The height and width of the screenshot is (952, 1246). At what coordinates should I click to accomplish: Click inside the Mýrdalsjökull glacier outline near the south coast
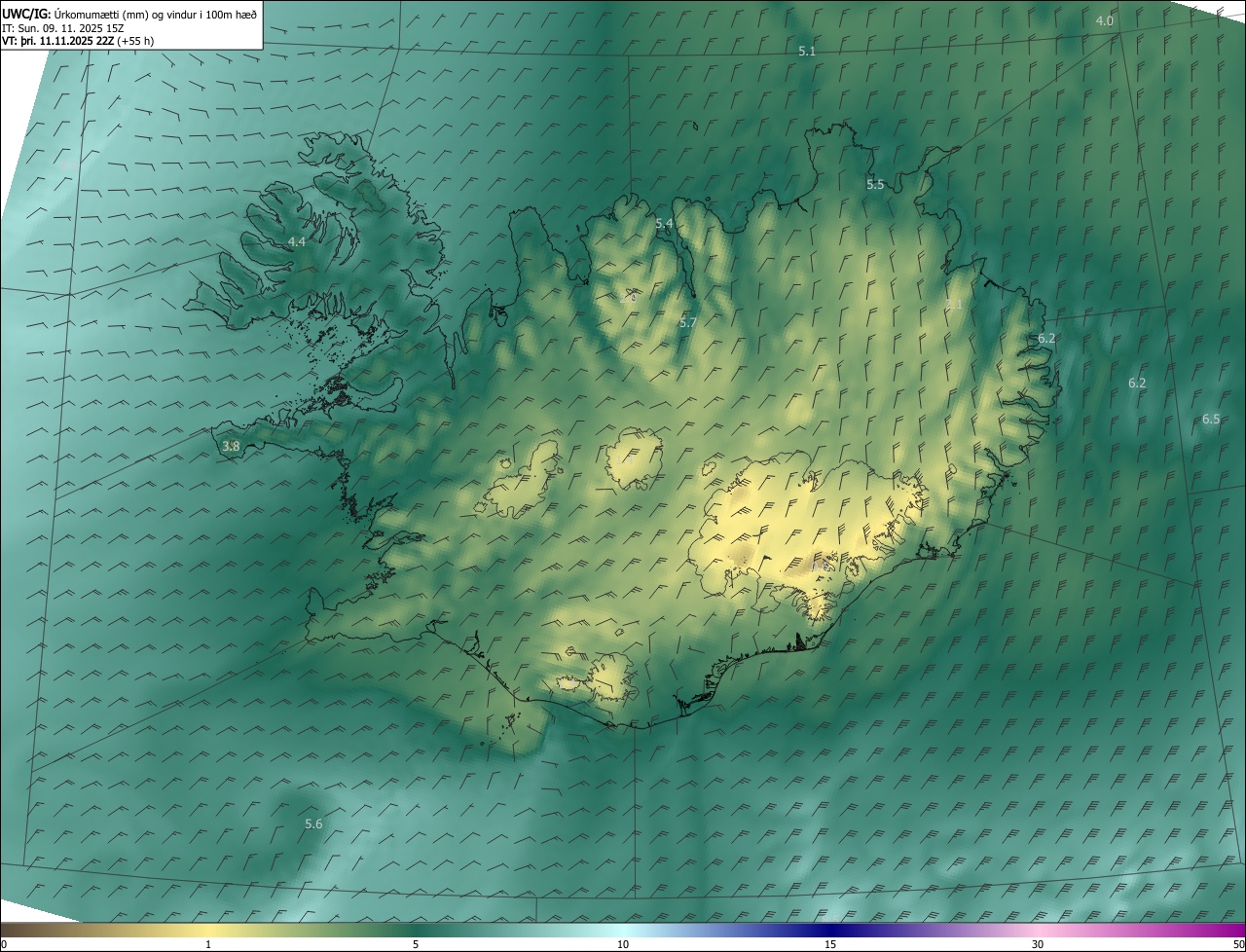tap(609, 676)
